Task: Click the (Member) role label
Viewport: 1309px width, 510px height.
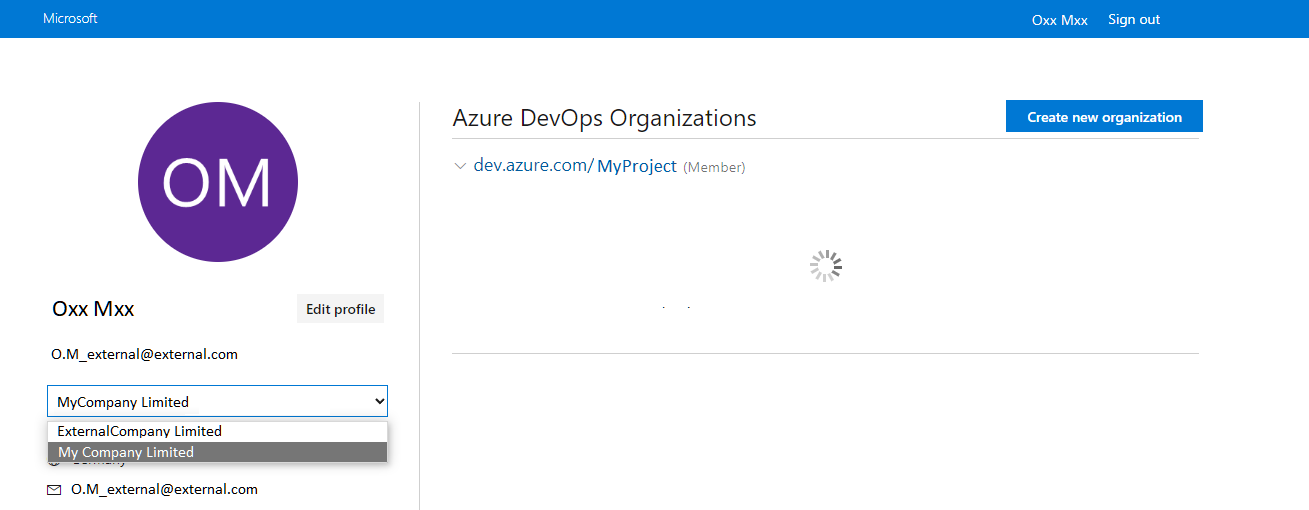Action: point(714,167)
